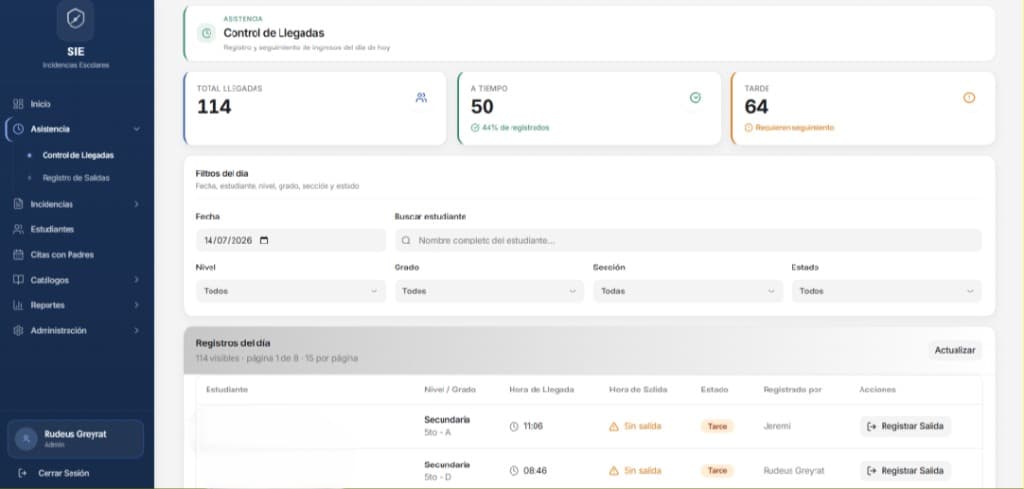Click the warning triangle in the 11:06 row
This screenshot has width=1024, height=489.
[613, 426]
